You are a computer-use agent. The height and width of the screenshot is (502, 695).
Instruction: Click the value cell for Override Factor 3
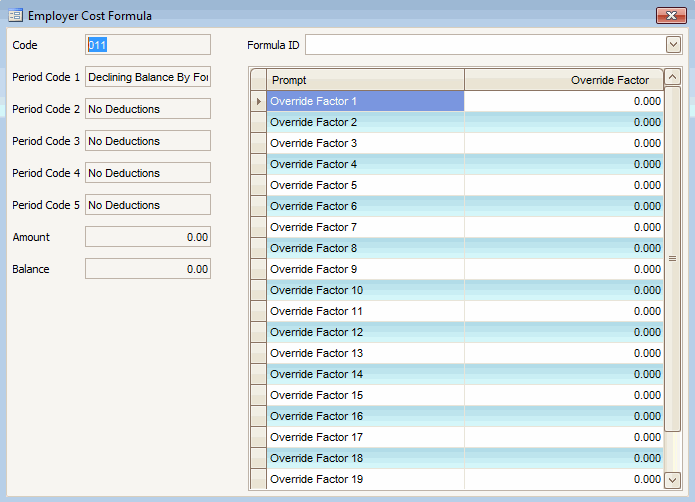point(564,143)
